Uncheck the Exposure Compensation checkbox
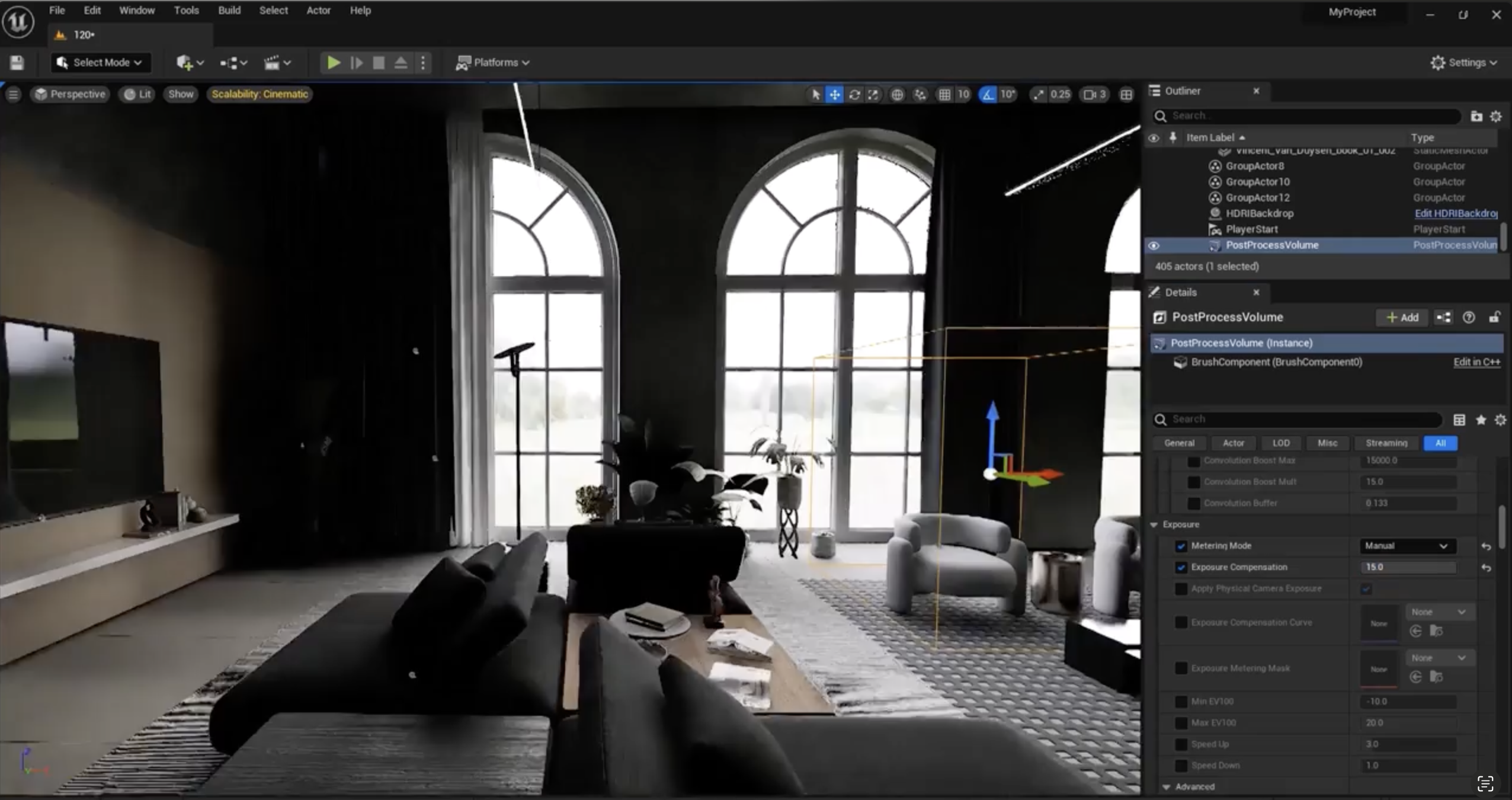 coord(1181,568)
